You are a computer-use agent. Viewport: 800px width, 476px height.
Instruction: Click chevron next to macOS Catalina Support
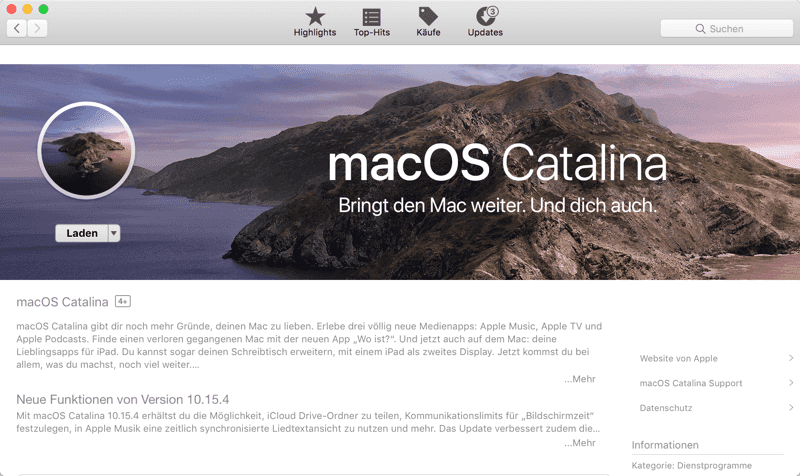click(791, 383)
